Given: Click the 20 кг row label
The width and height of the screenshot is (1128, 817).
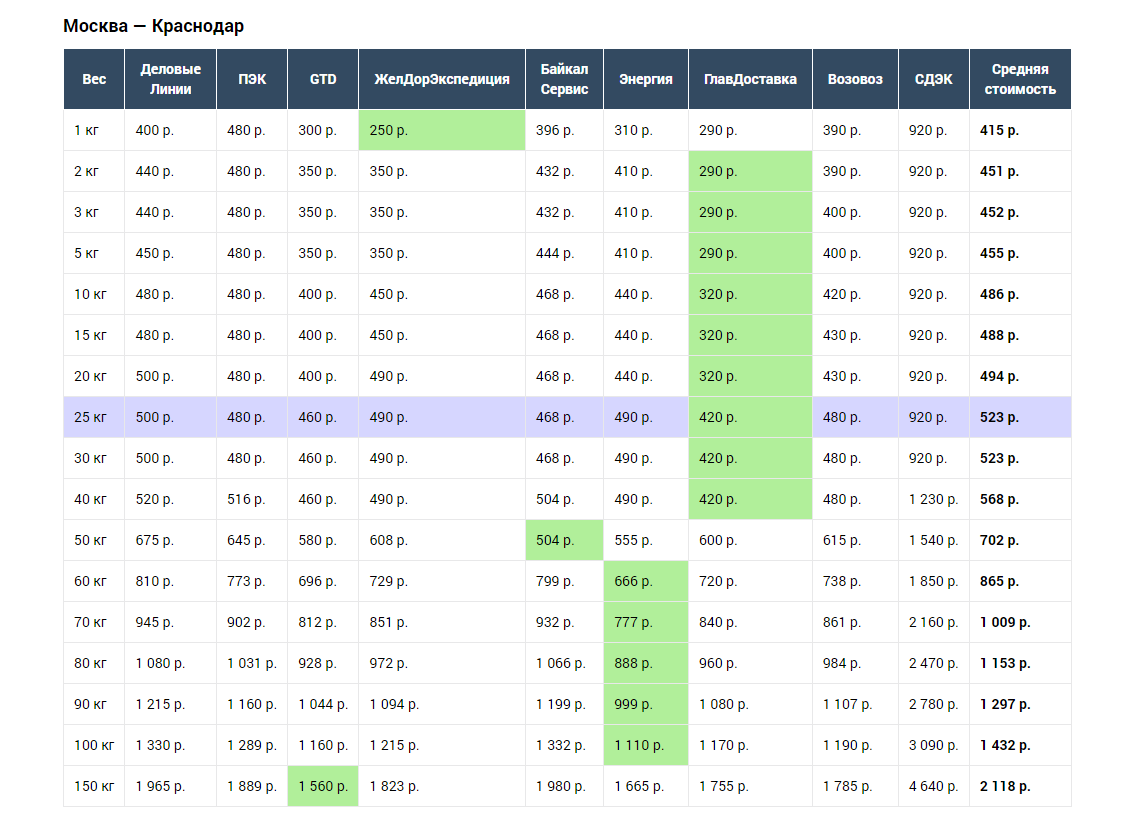Looking at the screenshot, I should click(90, 376).
